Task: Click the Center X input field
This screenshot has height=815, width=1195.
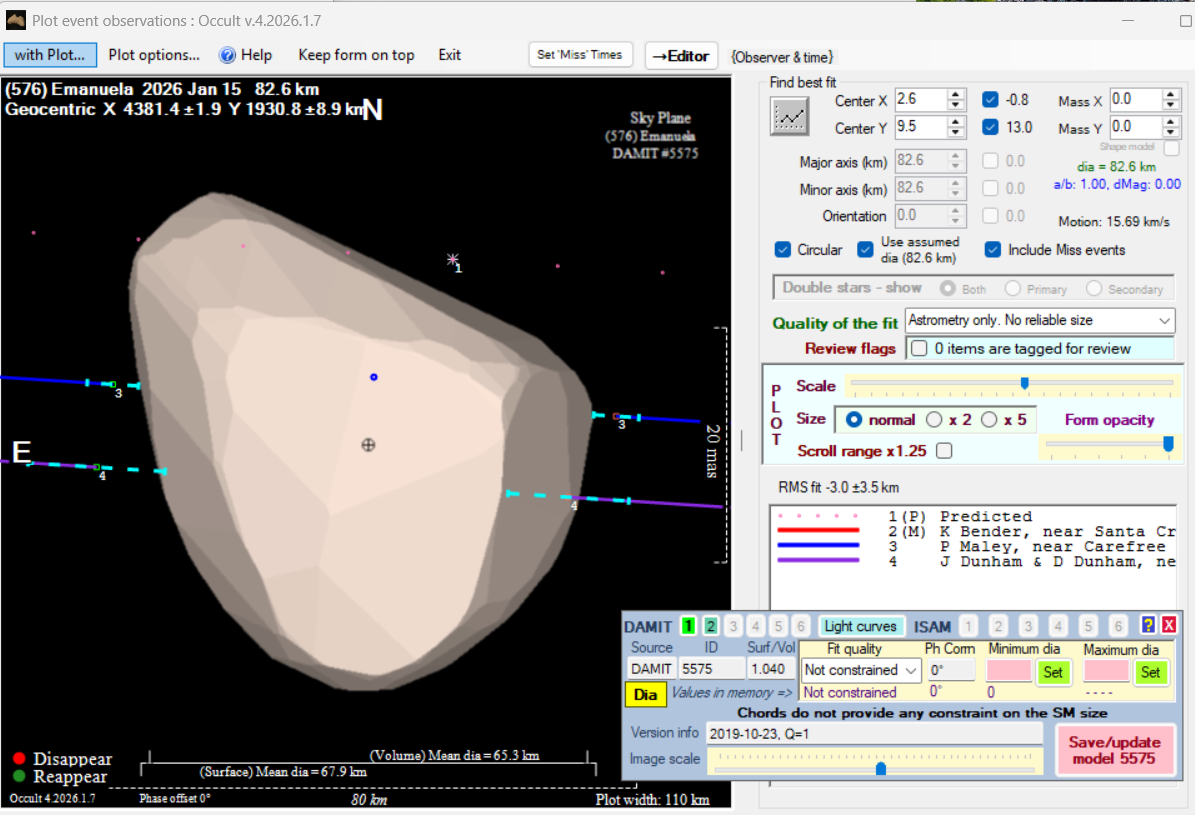Action: pyautogui.click(x=919, y=100)
